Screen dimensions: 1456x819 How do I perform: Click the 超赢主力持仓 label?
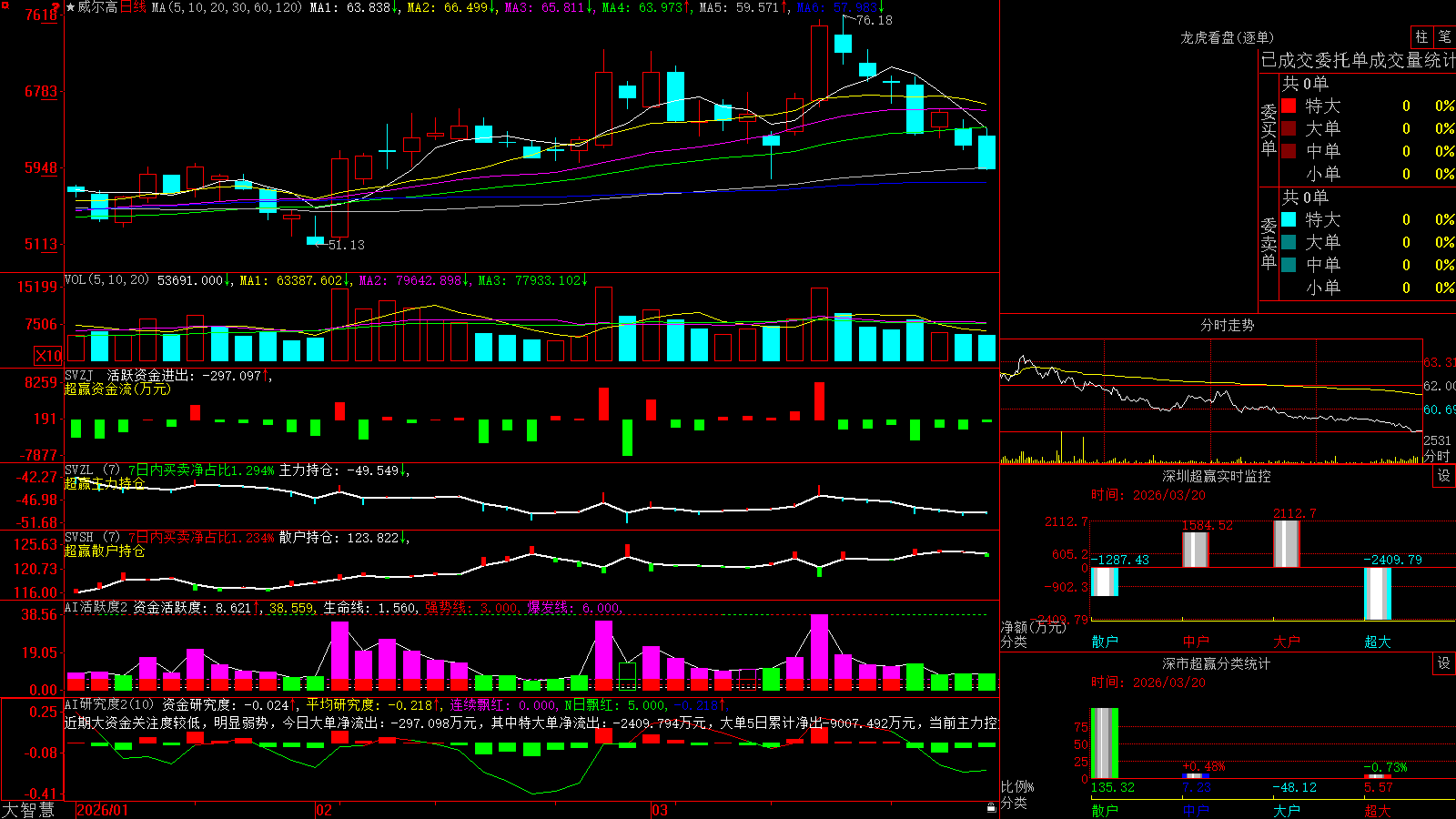point(105,483)
